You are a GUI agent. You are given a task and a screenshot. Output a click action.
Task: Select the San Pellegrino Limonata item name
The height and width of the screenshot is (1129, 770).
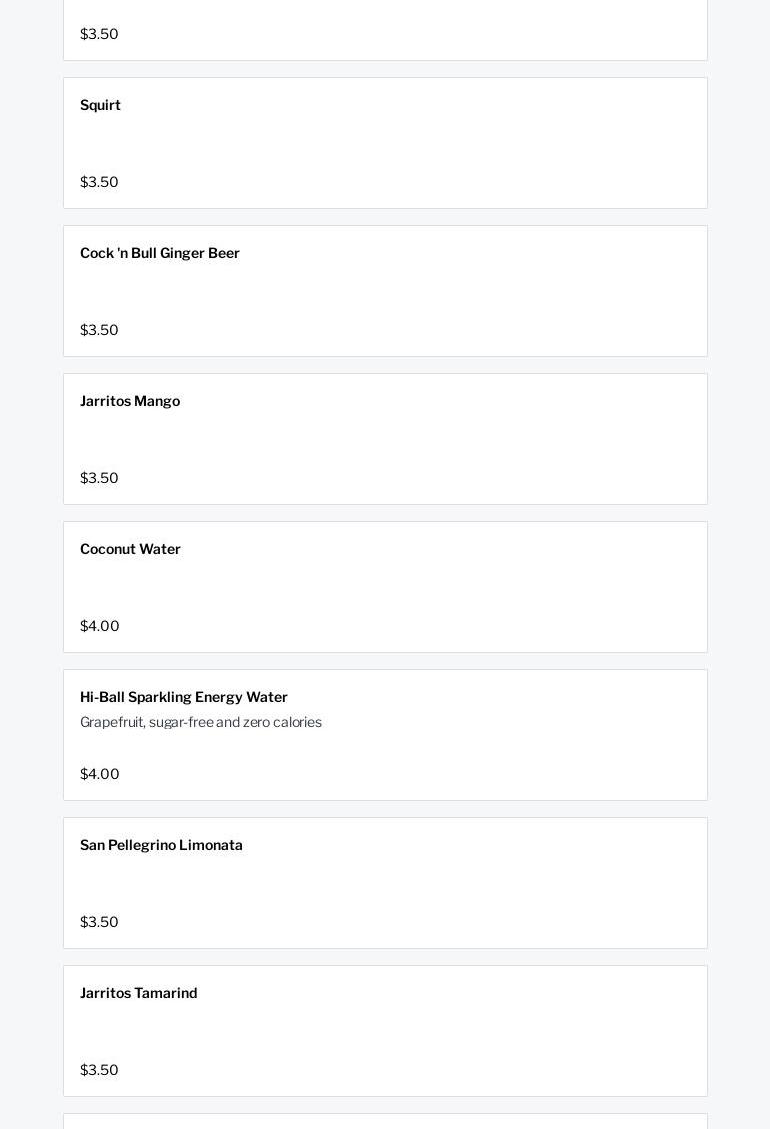161,845
